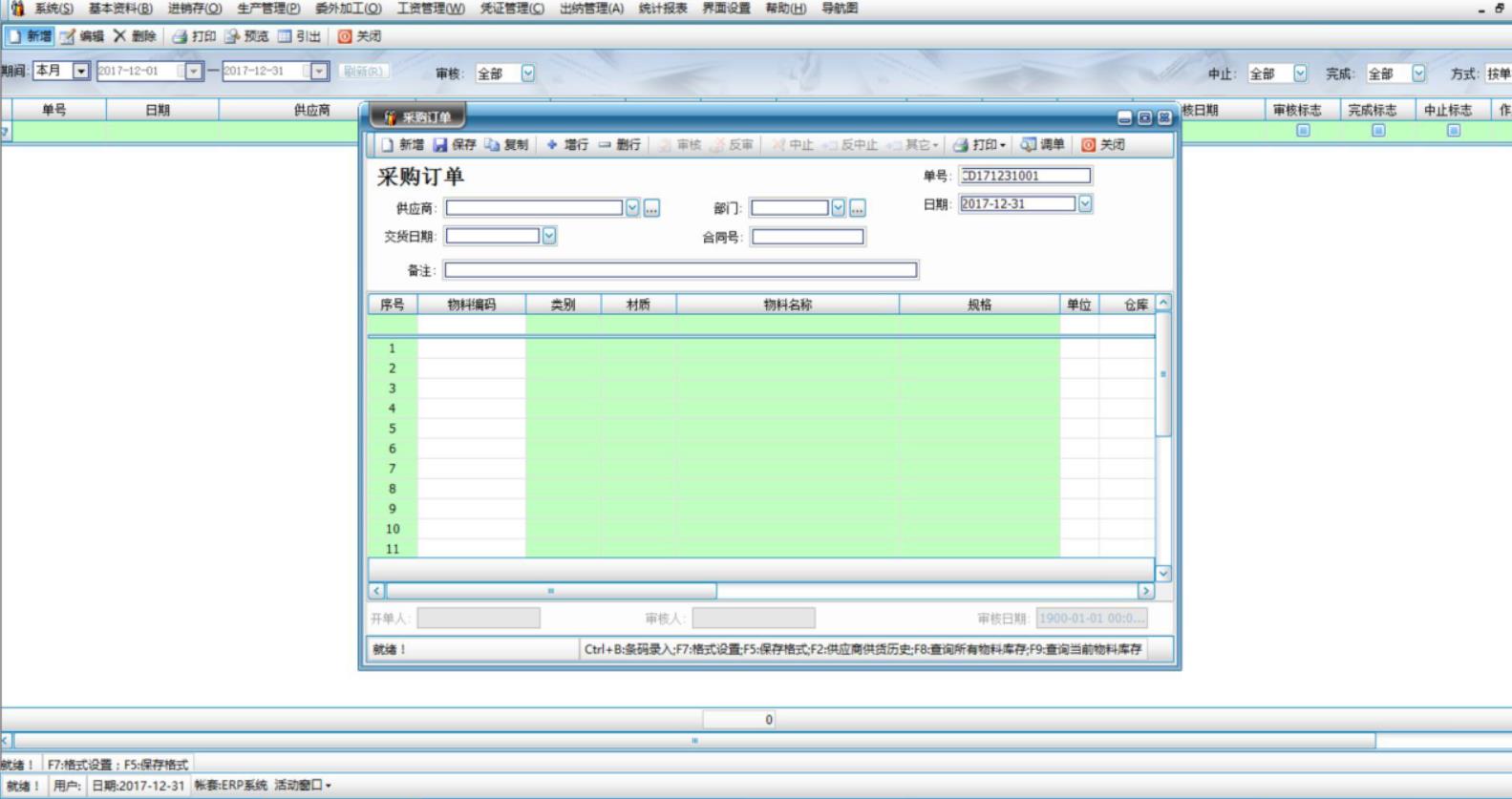1512x799 pixels.
Task: Click the 备注 input field
Action: [x=681, y=270]
